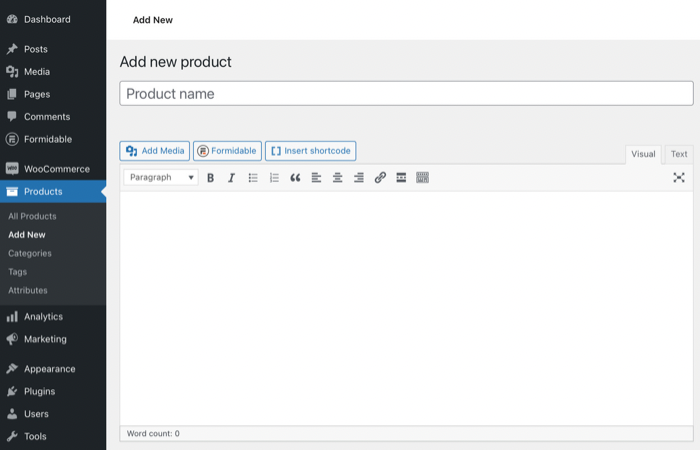Image resolution: width=700 pixels, height=450 pixels.
Task: Toggle the editor toolbar rows
Action: [422, 178]
